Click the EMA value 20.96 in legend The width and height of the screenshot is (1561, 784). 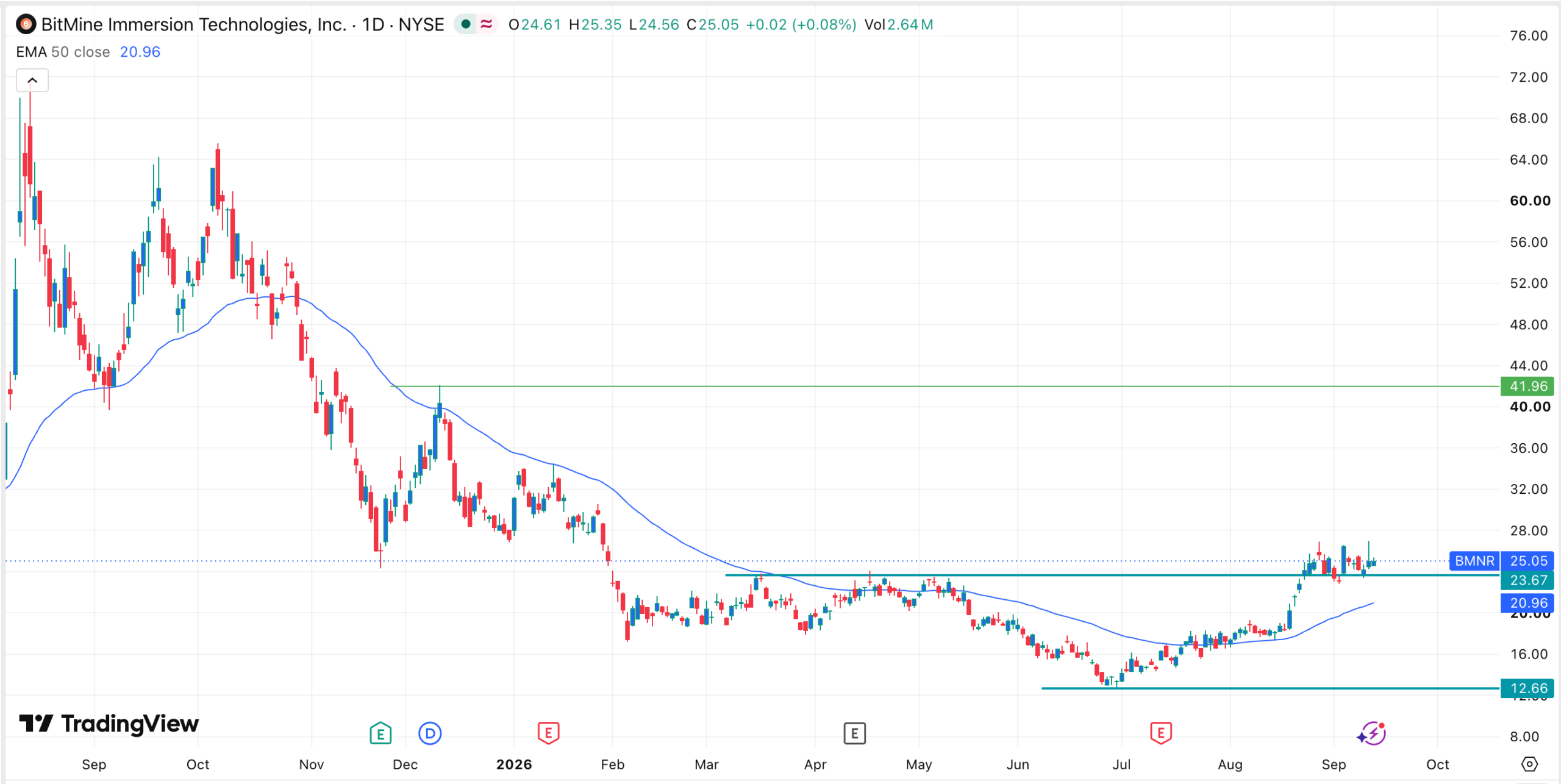140,52
